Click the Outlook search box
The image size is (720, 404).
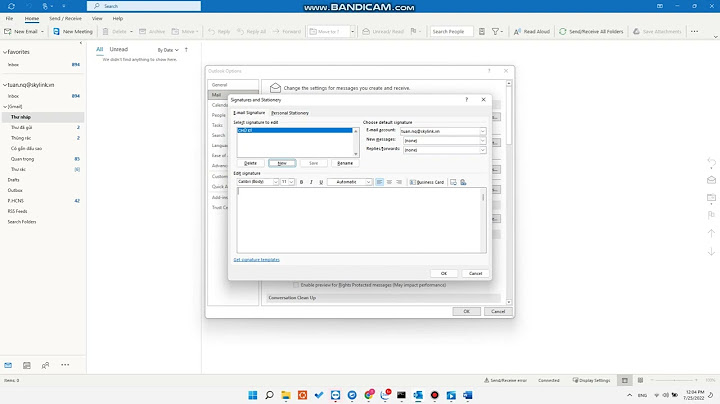click(144, 6)
